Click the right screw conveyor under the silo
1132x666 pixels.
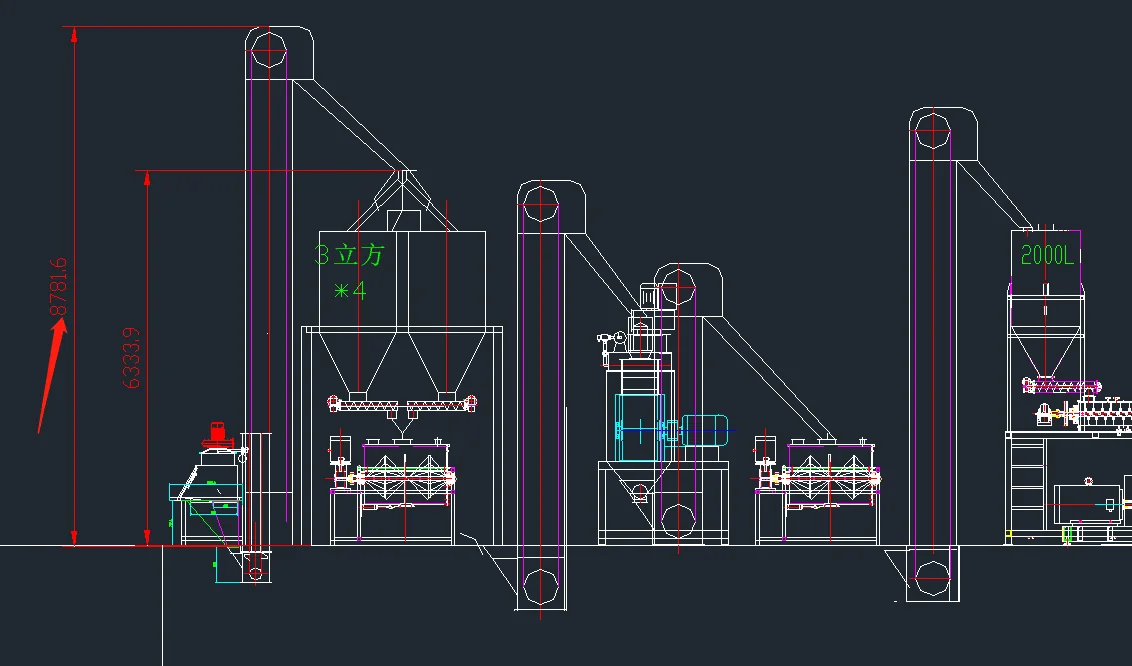click(441, 405)
